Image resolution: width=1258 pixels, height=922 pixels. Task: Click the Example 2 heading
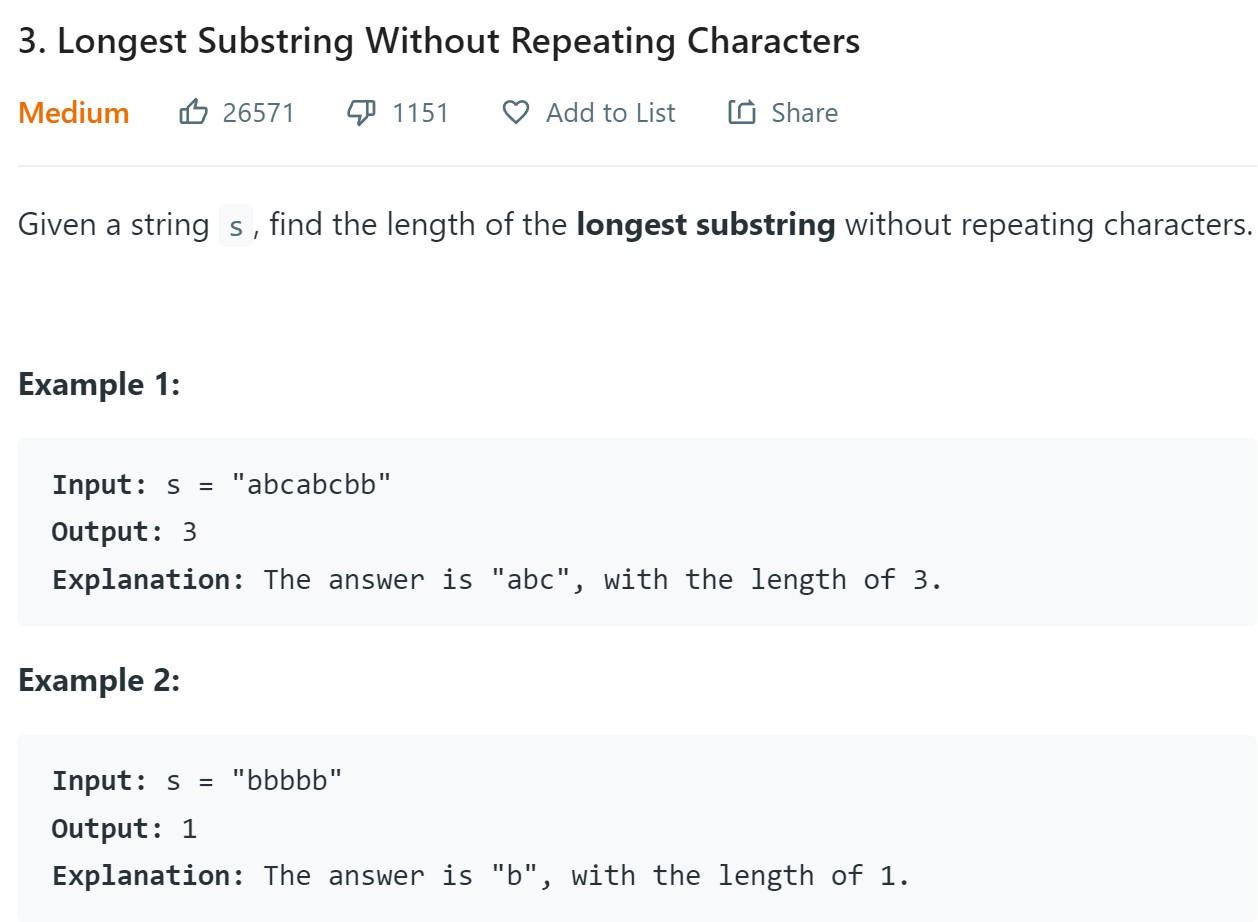coord(99,681)
